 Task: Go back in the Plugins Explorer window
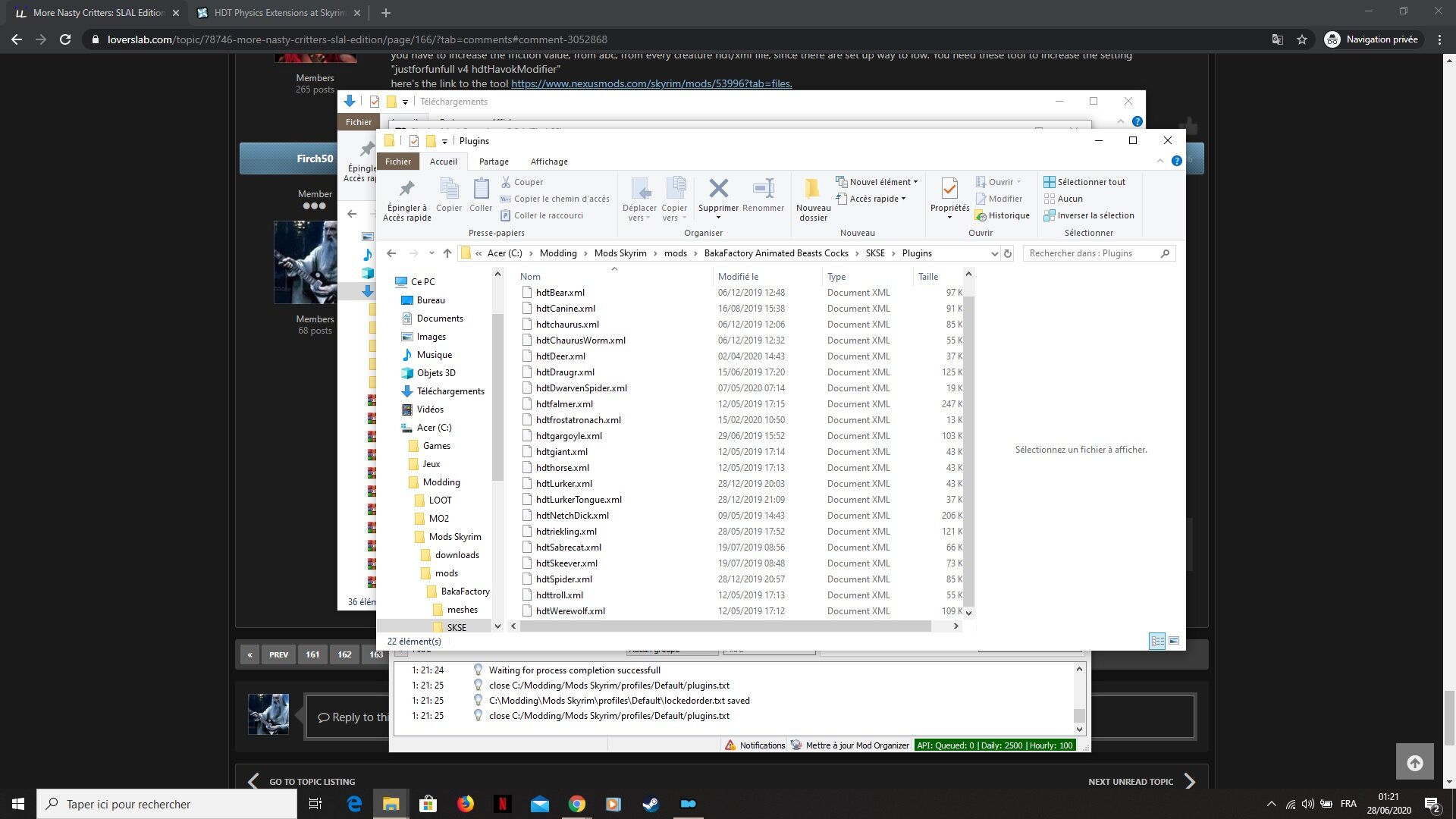click(x=391, y=253)
